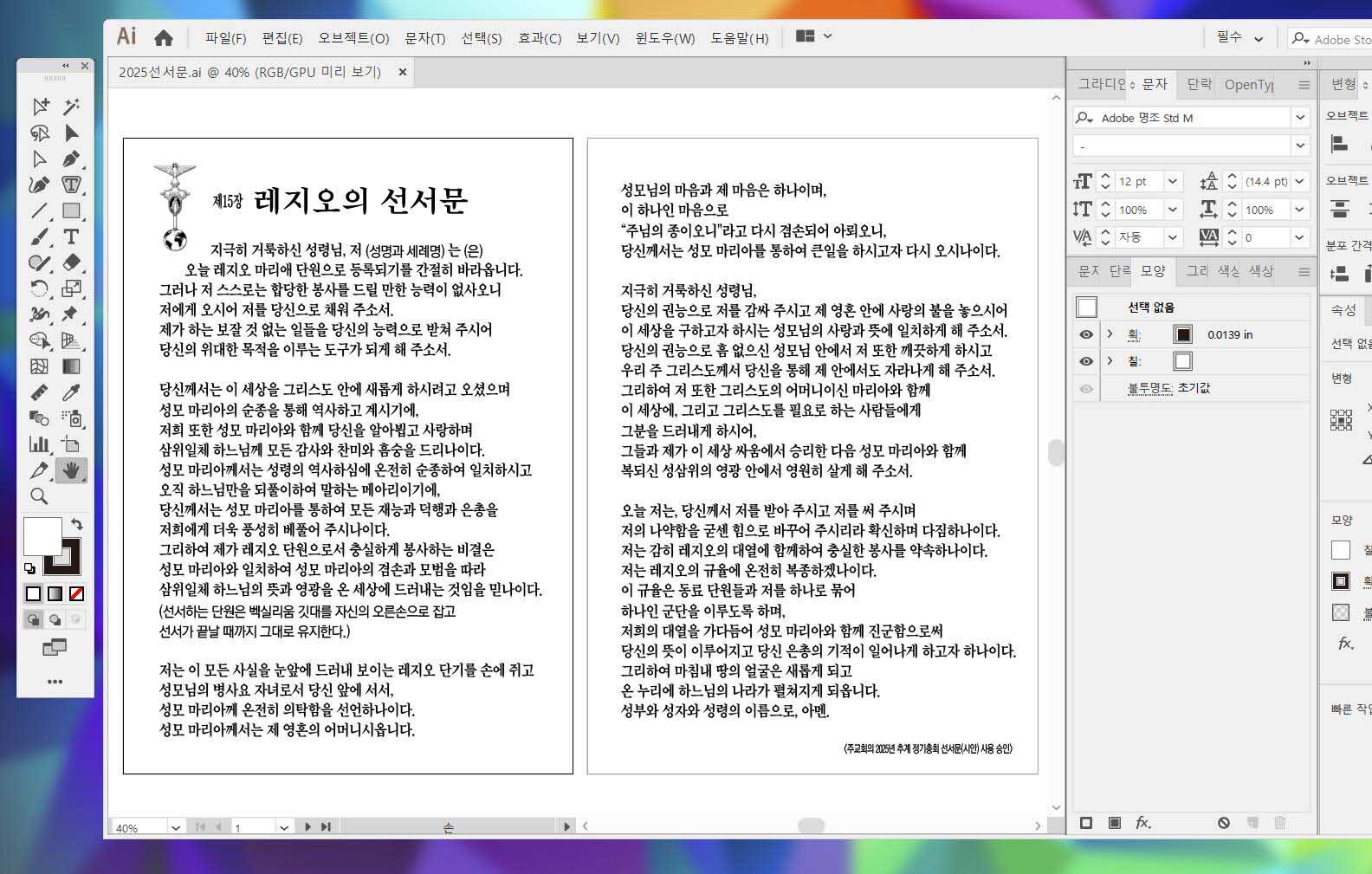
Task: Click the black stroke color swatch in 모양 panel
Action: pyautogui.click(x=1183, y=334)
